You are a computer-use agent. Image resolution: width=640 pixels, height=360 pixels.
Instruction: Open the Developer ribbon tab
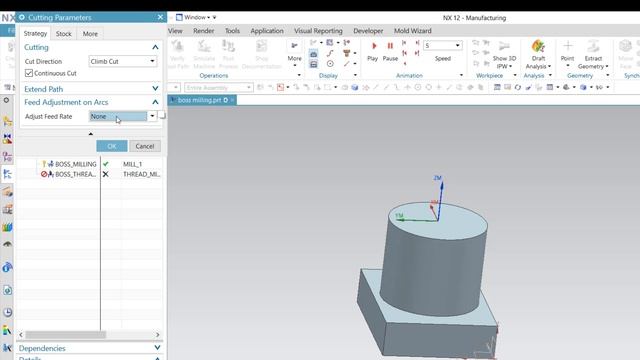pyautogui.click(x=368, y=31)
